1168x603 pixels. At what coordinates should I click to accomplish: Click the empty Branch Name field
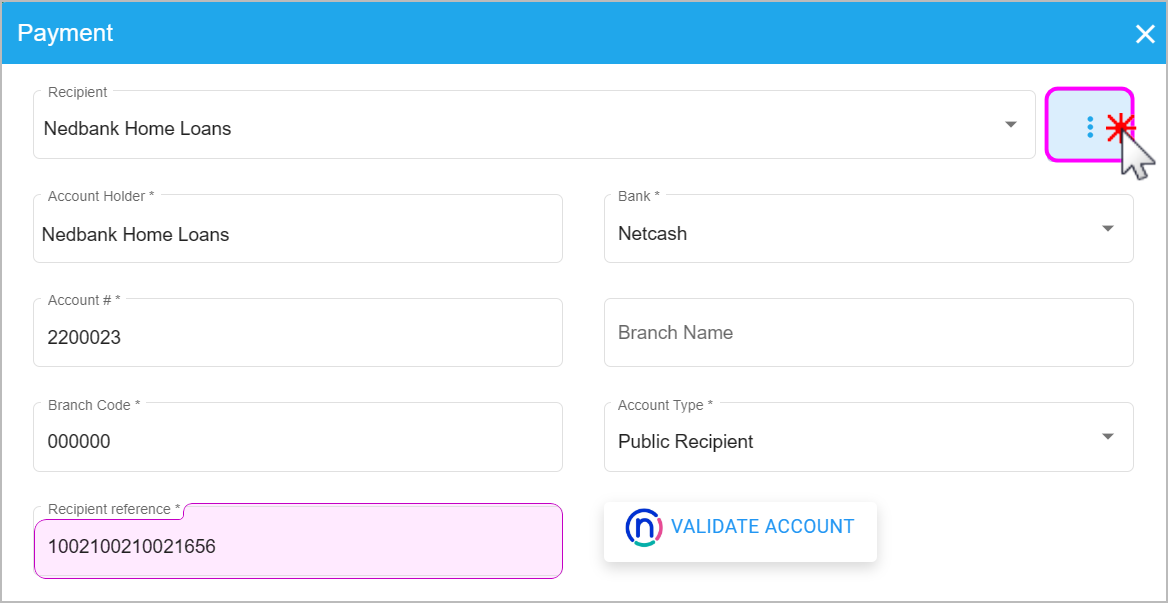click(x=869, y=333)
